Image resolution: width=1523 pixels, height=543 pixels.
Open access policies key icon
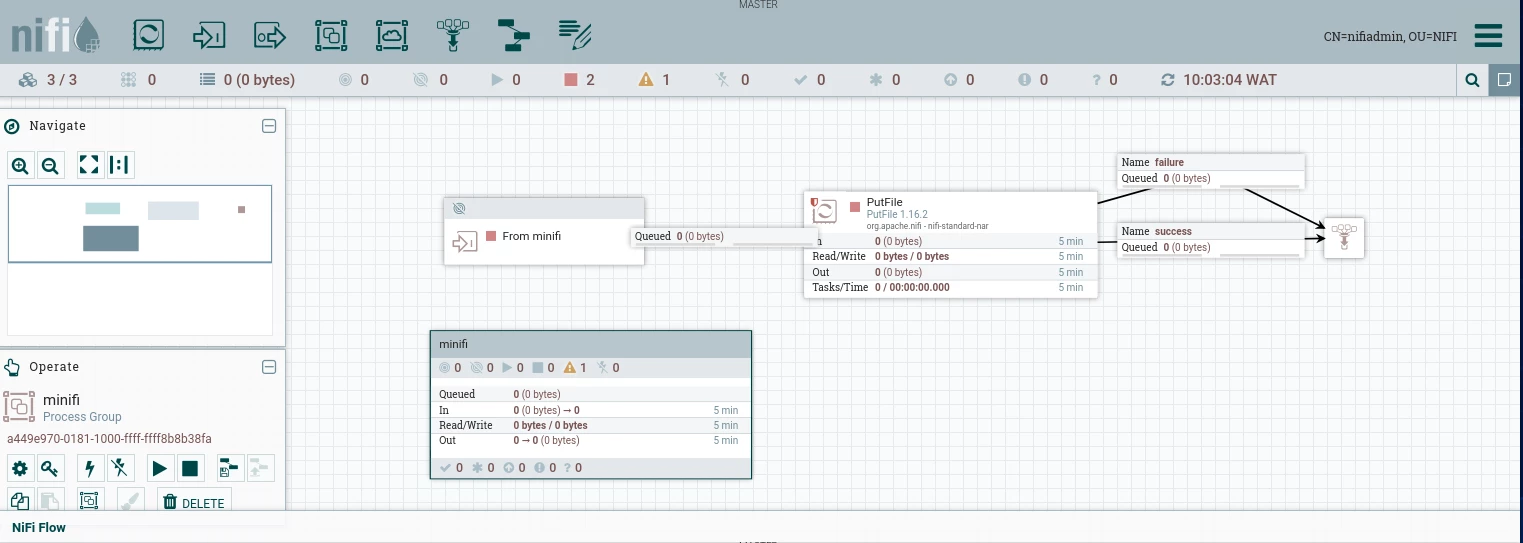point(50,468)
